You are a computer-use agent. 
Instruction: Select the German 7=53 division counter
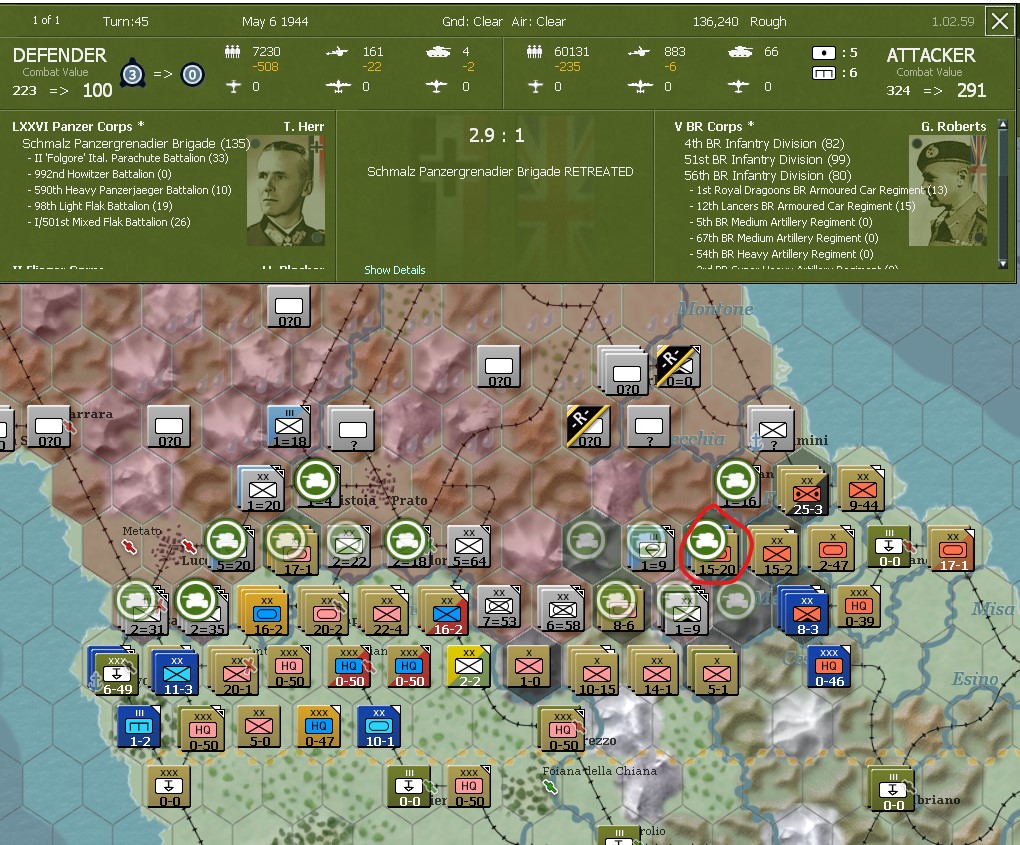(x=498, y=607)
